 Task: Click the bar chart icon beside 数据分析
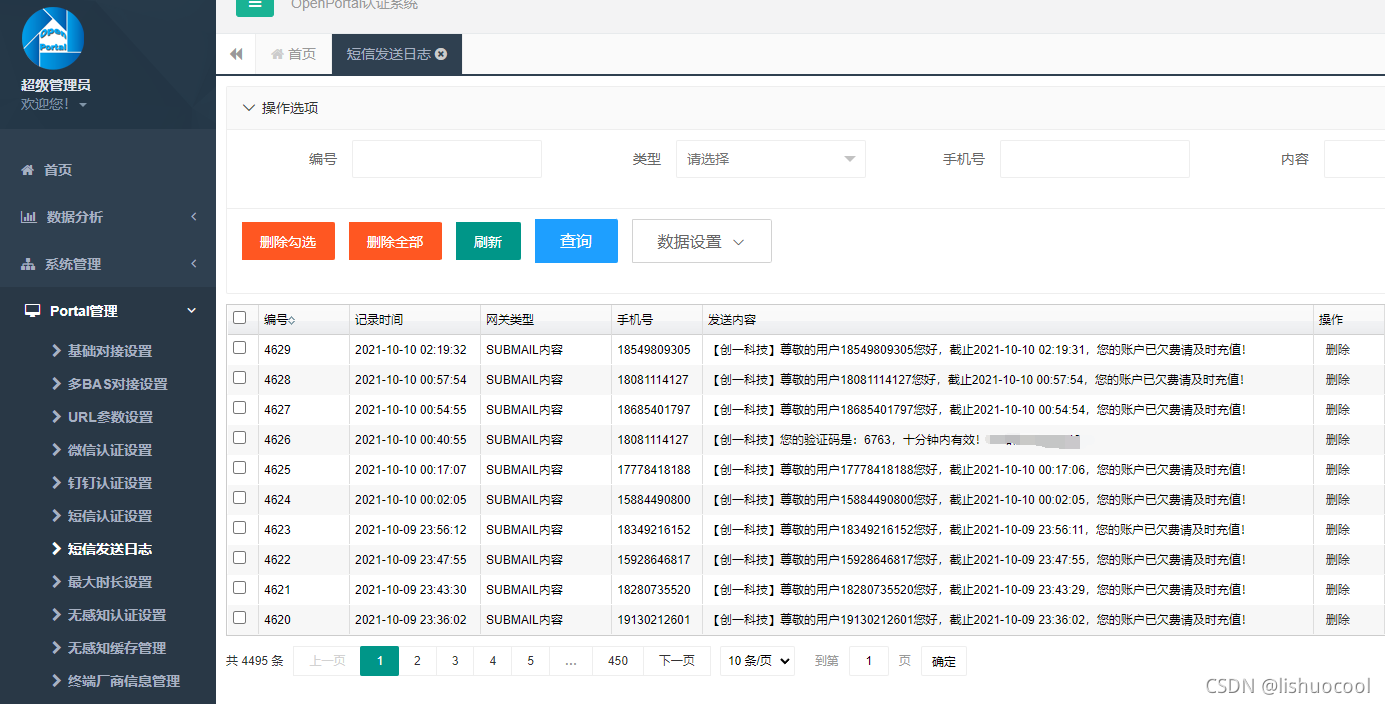pyautogui.click(x=29, y=217)
